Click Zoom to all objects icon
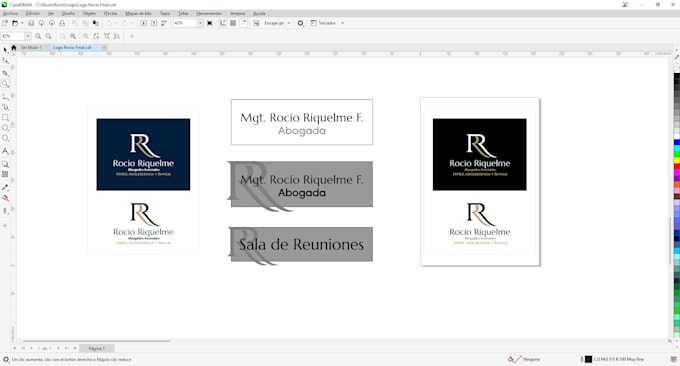 73,36
